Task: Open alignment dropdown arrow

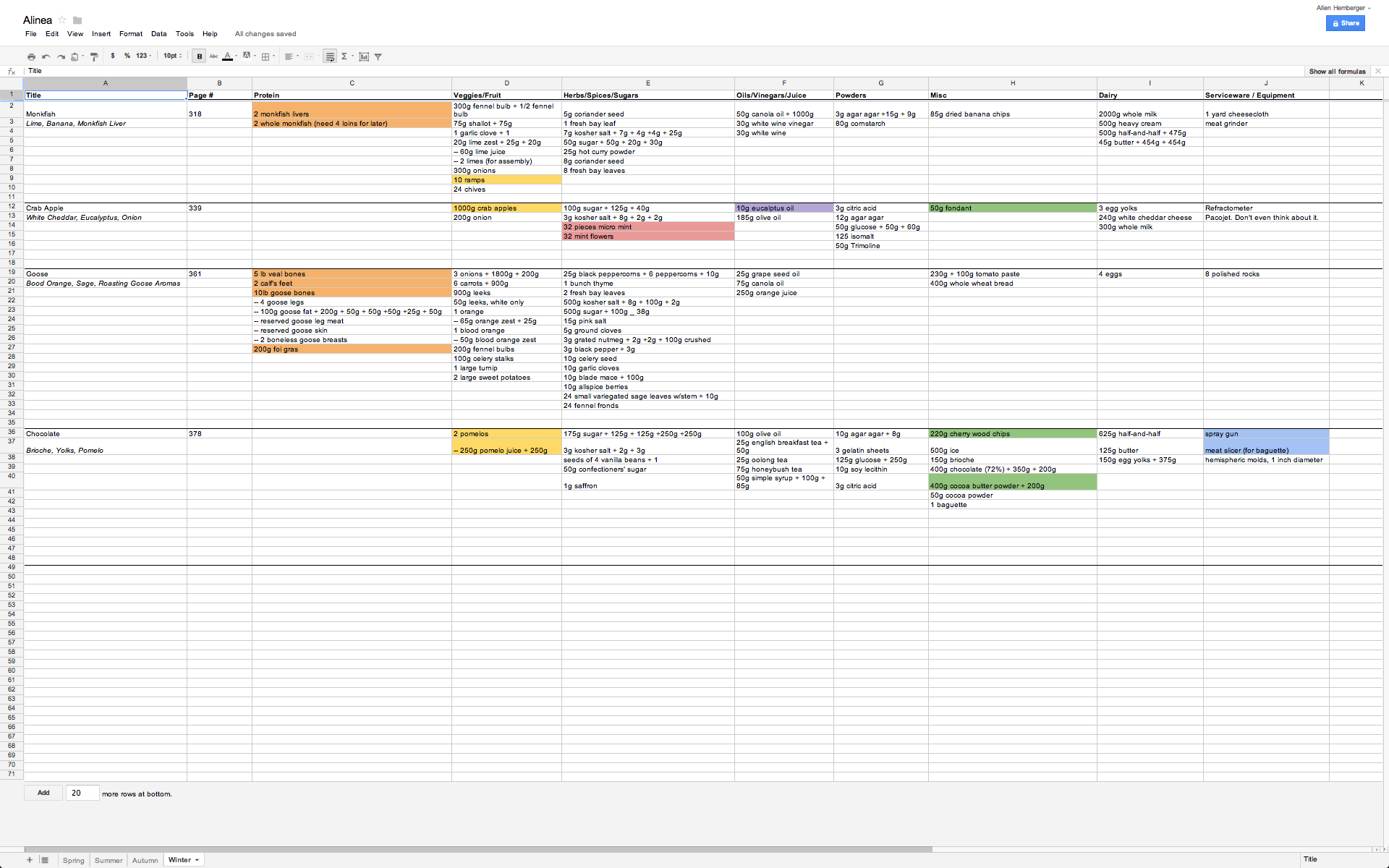Action: 297,56
